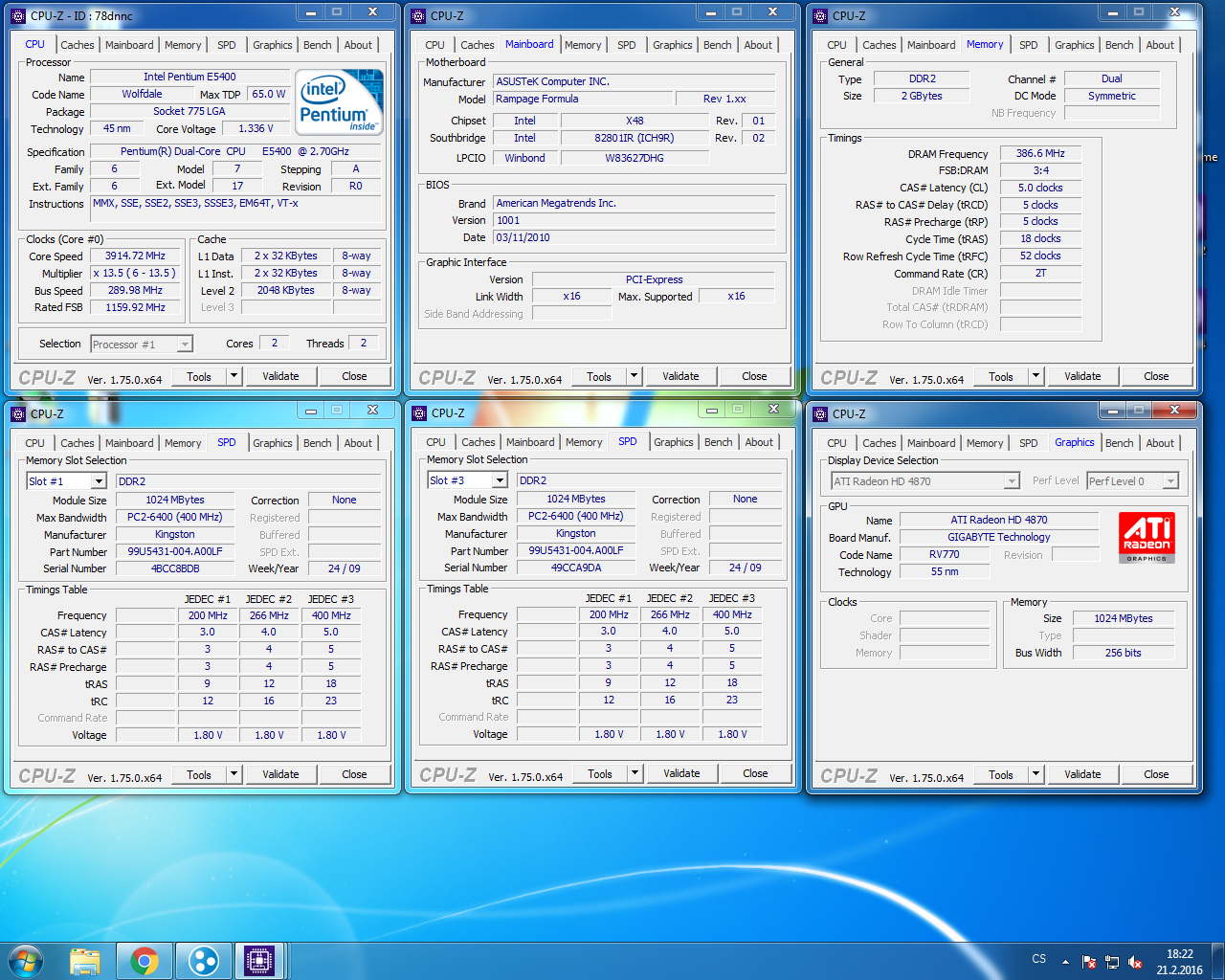Open the Tools dropdown arrow in the Graphics window
The height and width of the screenshot is (980, 1225).
click(1036, 774)
